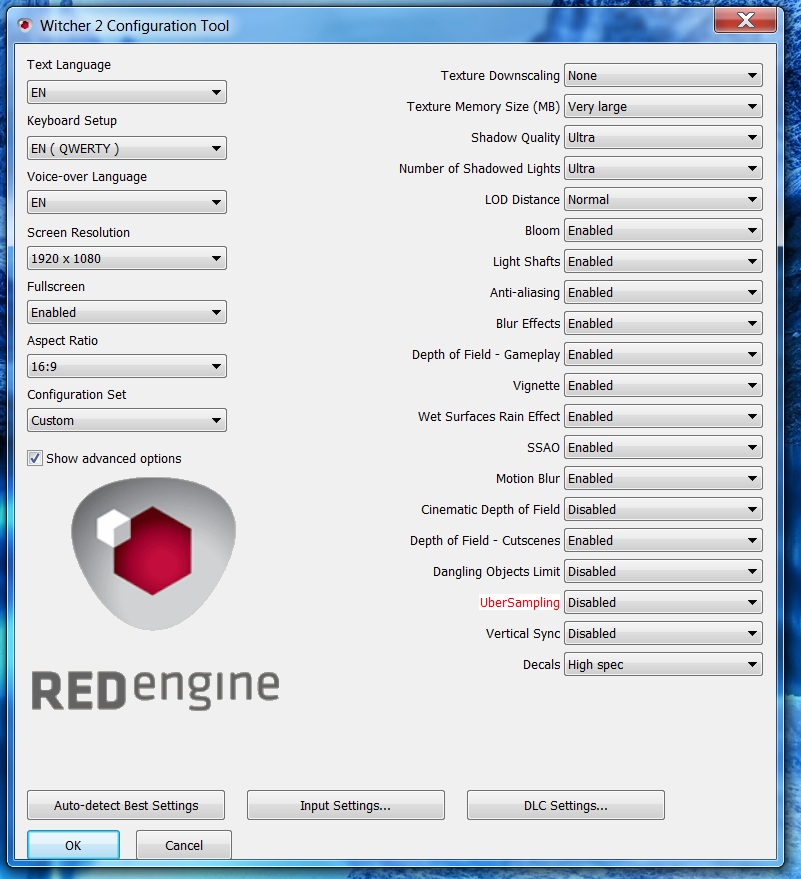Click the Dangling Objects Limit label
This screenshot has width=801, height=879.
pyautogui.click(x=496, y=572)
